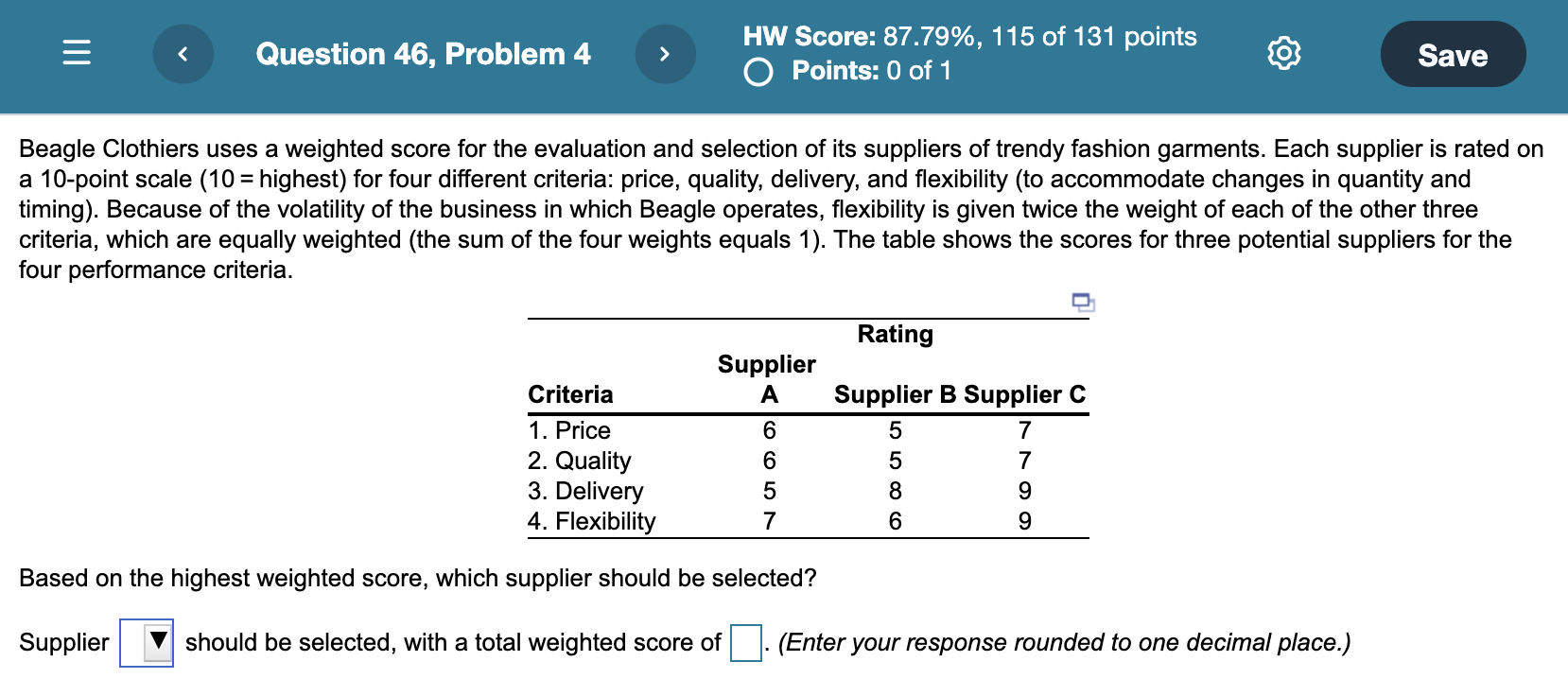Click the duplicate-window icon near the table
This screenshot has height=679, width=1568.
click(1081, 302)
